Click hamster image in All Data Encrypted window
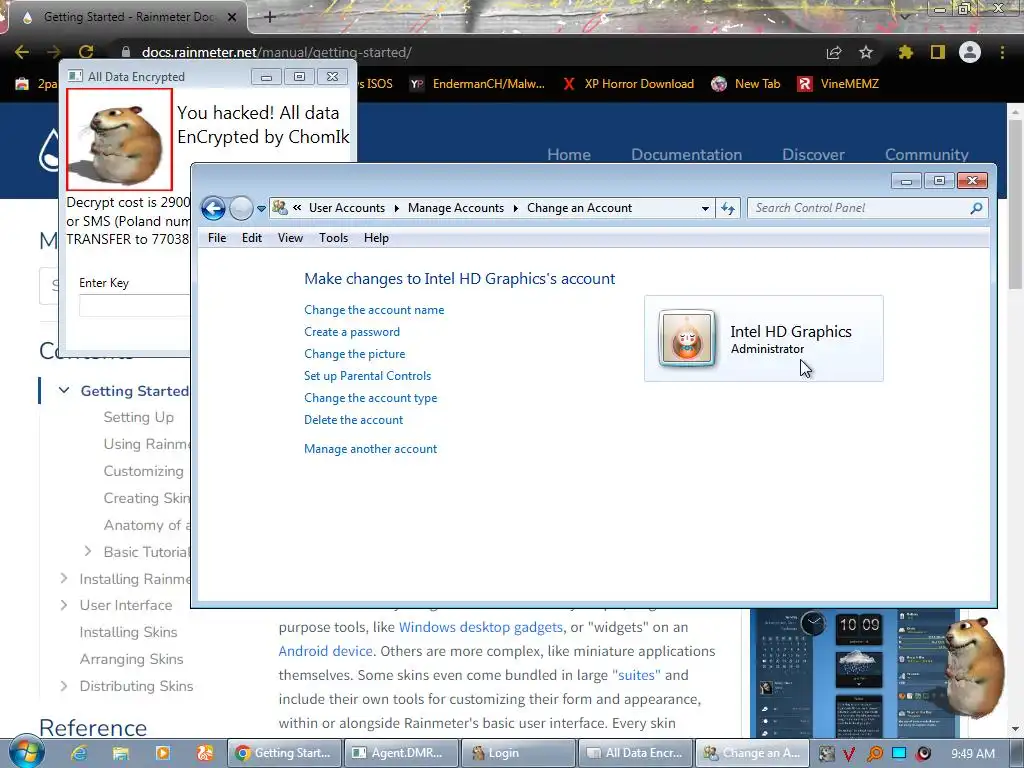Image resolution: width=1024 pixels, height=768 pixels. tap(120, 140)
